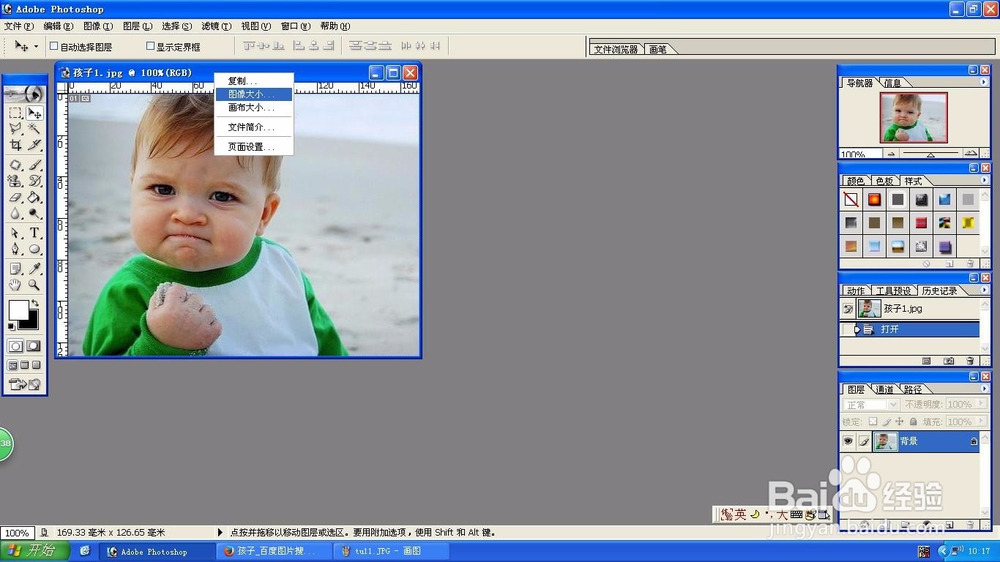
Task: Switch to Channels (通道) tab
Action: click(884, 389)
